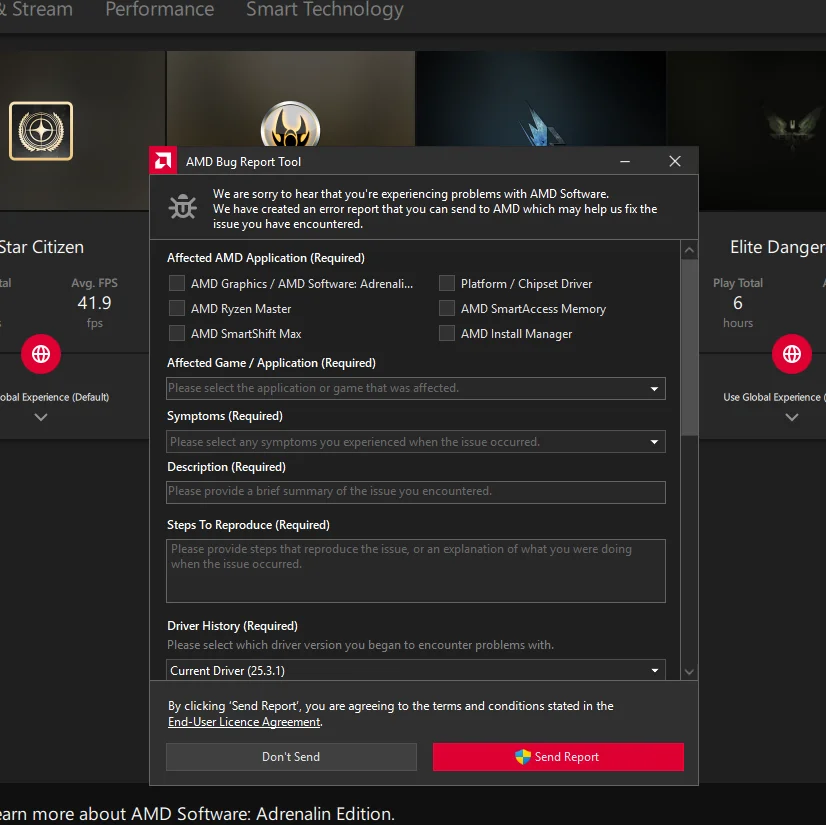Open the Star Citizen game icon
The image size is (826, 825).
point(41,131)
